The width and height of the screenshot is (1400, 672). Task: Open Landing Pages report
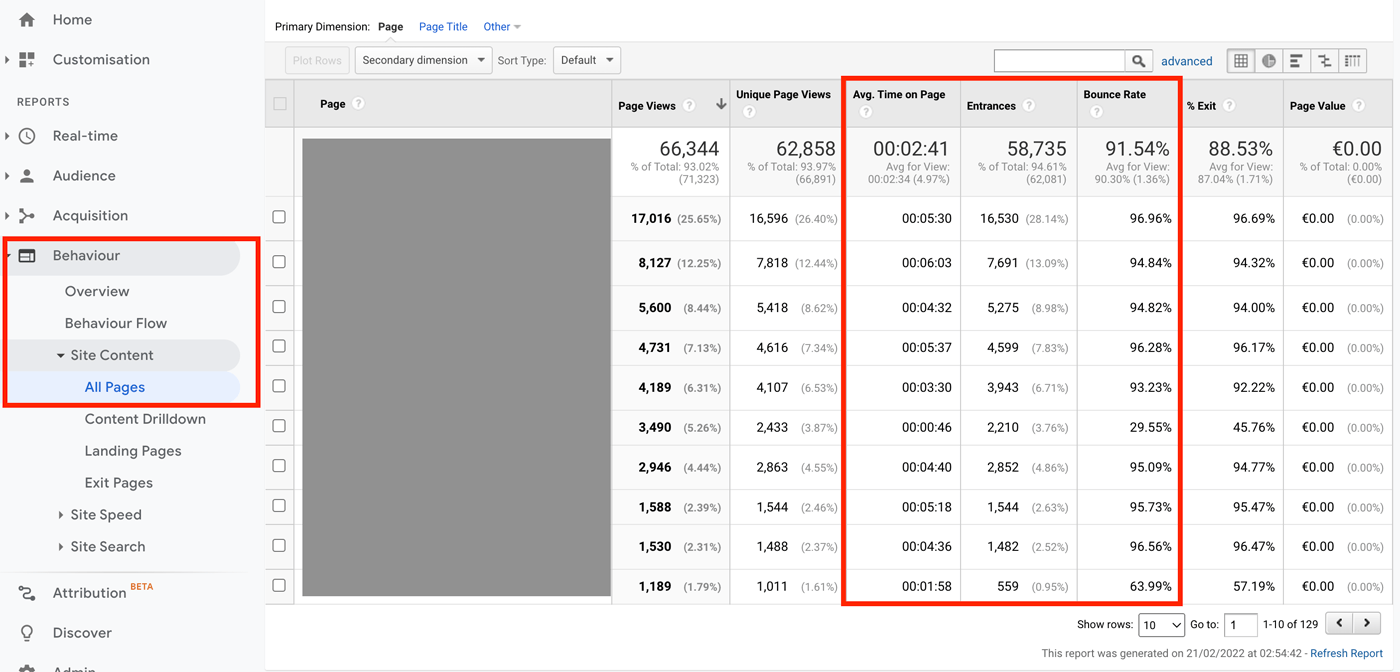click(x=133, y=451)
